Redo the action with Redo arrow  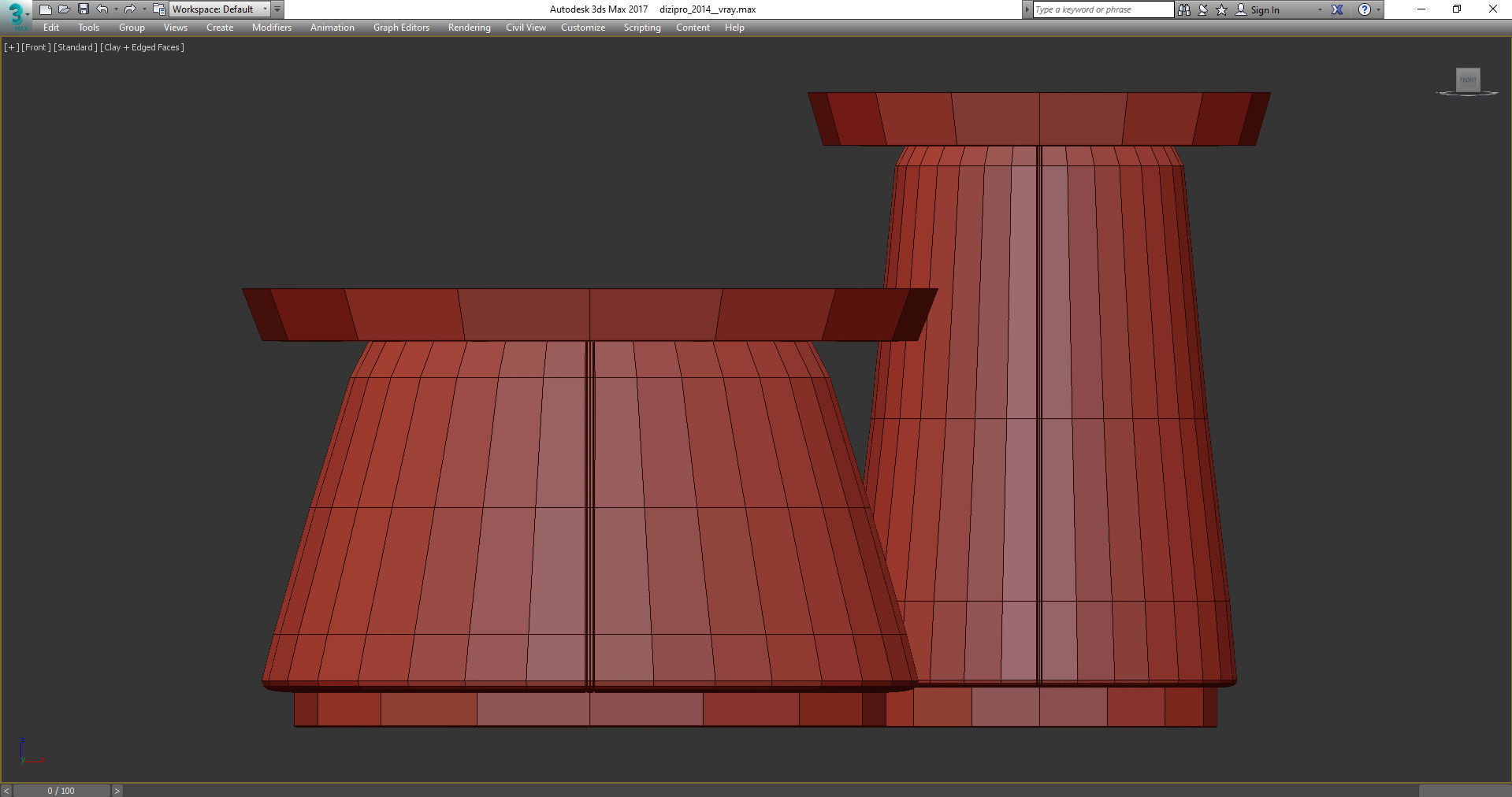[130, 9]
